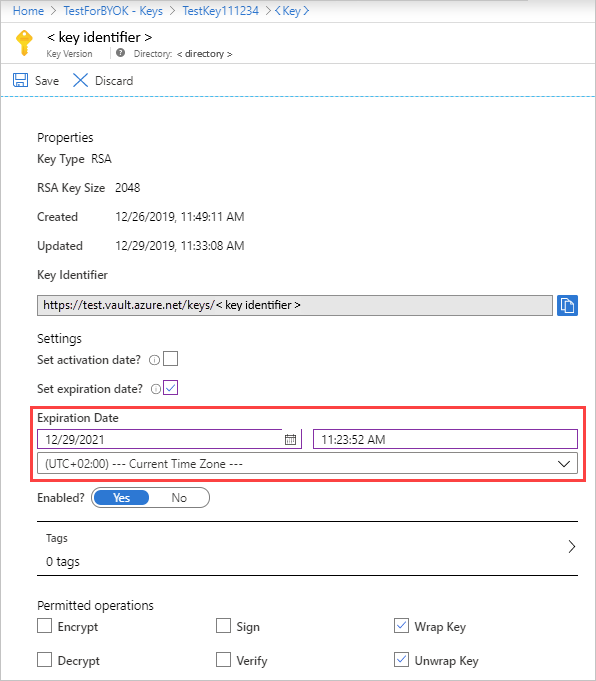This screenshot has width=596, height=681.
Task: Click the expiration time field 11:23:52 AM
Action: (x=445, y=440)
